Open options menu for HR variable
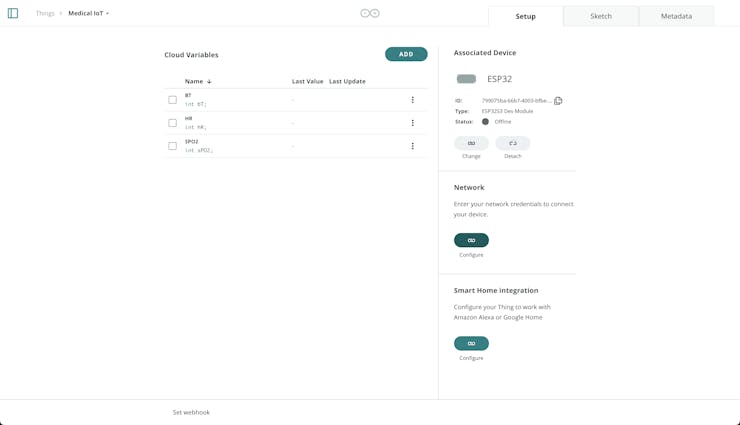 tap(412, 123)
